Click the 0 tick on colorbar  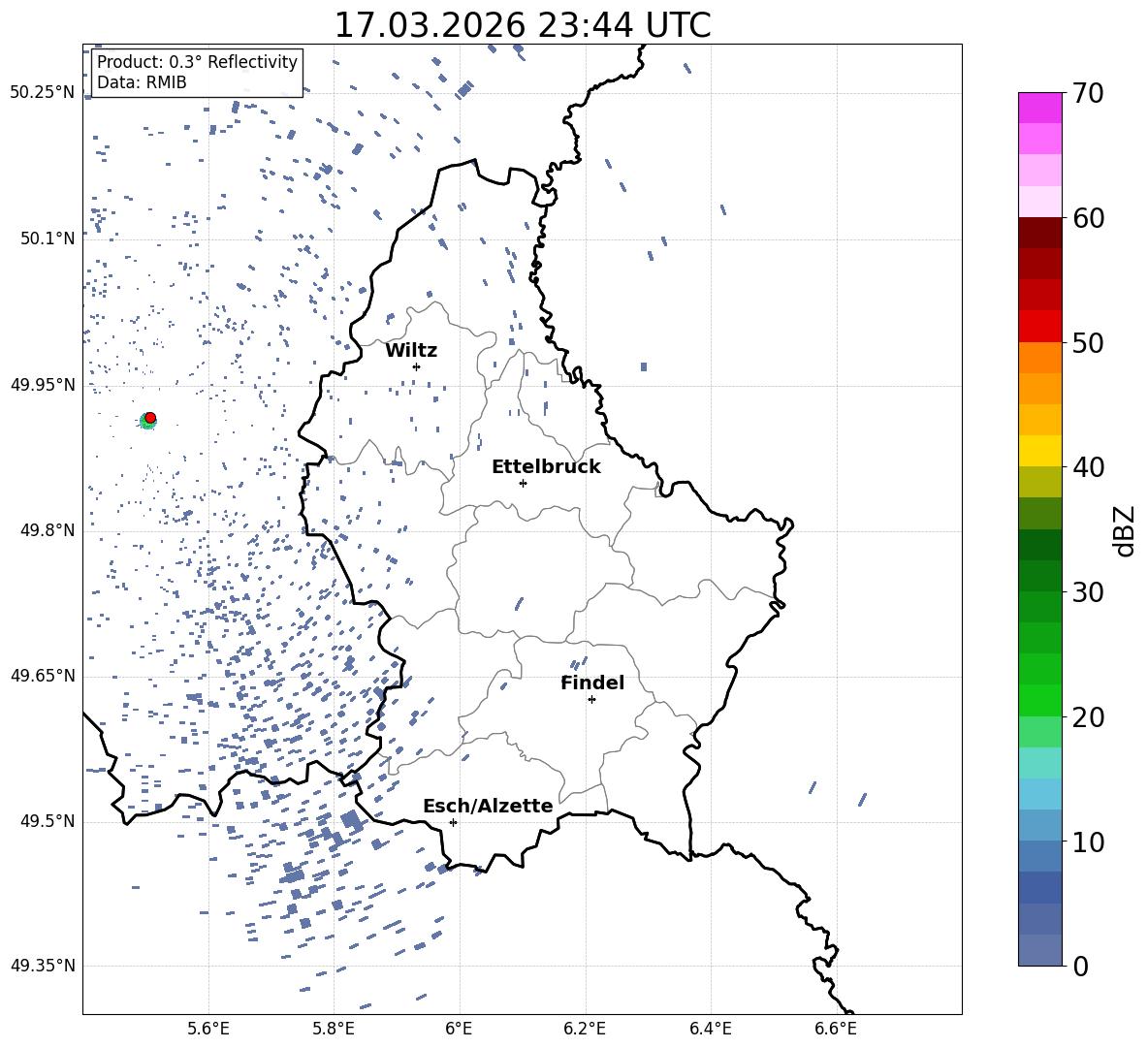[1080, 966]
